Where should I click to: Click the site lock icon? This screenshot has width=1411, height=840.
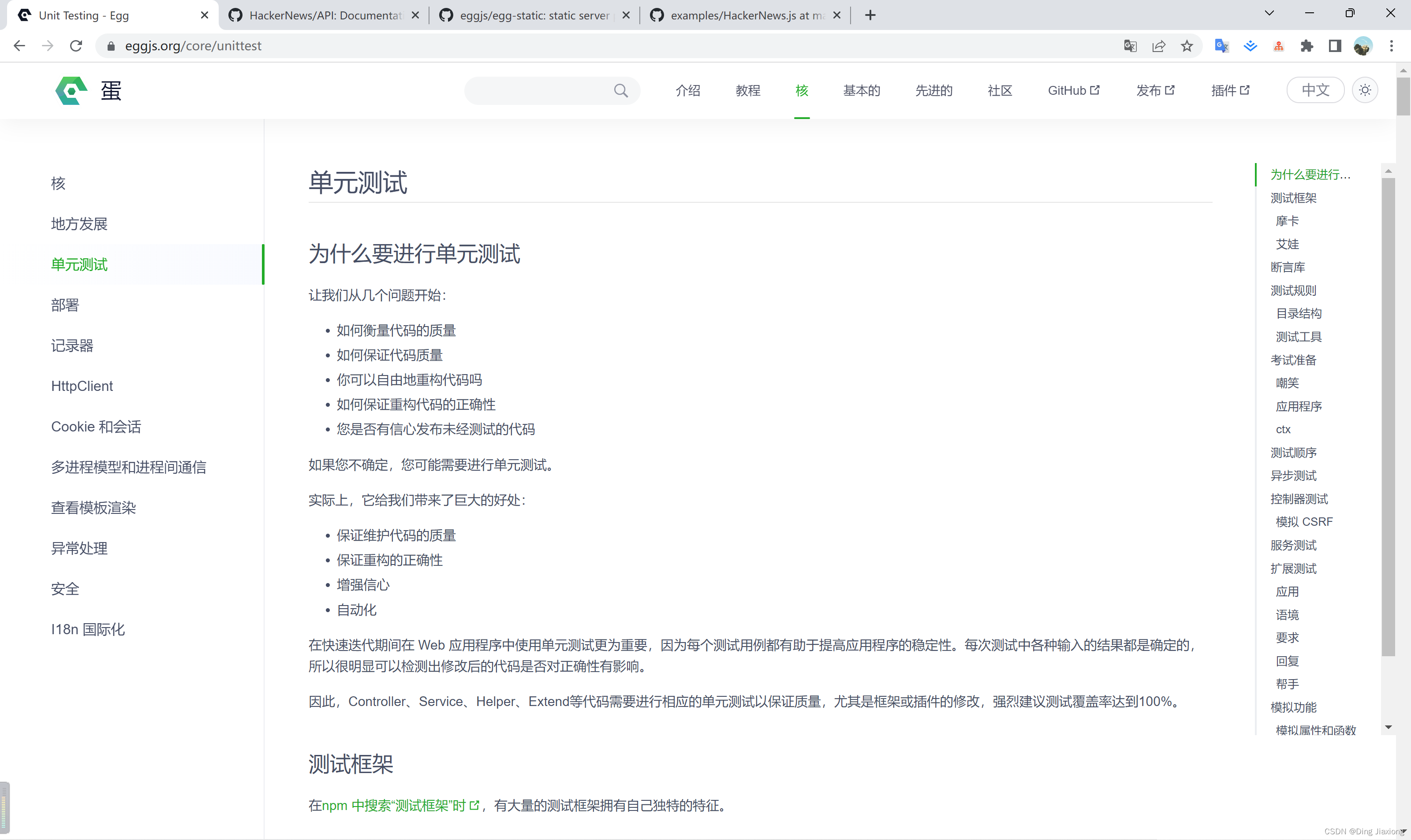coord(111,46)
